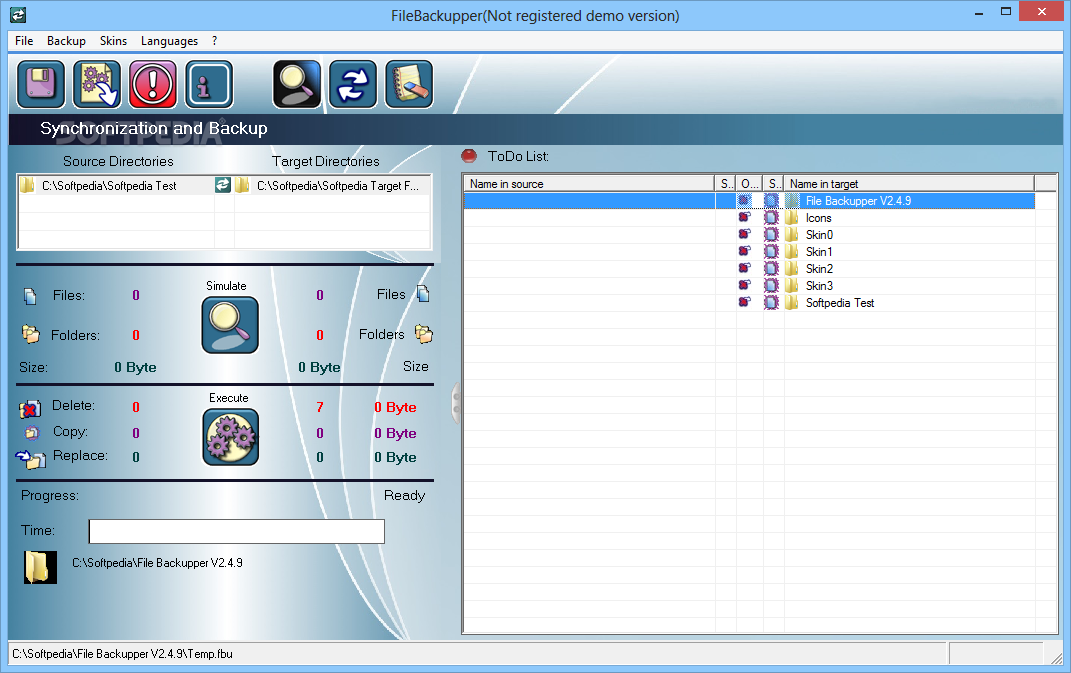Open the ? help menu
Image resolution: width=1071 pixels, height=673 pixels.
214,41
